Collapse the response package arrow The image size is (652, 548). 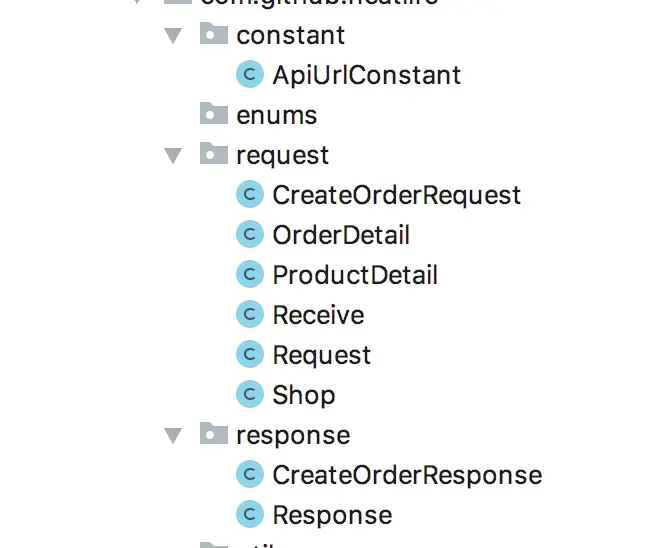click(175, 436)
